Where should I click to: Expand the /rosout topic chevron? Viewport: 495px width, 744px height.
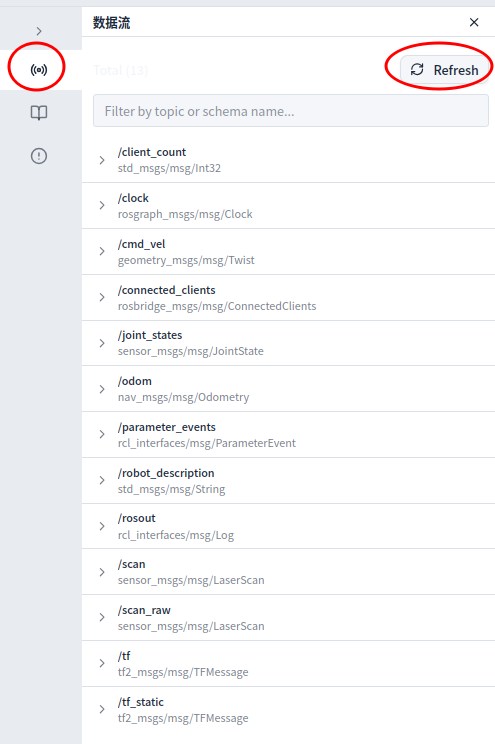coord(102,526)
